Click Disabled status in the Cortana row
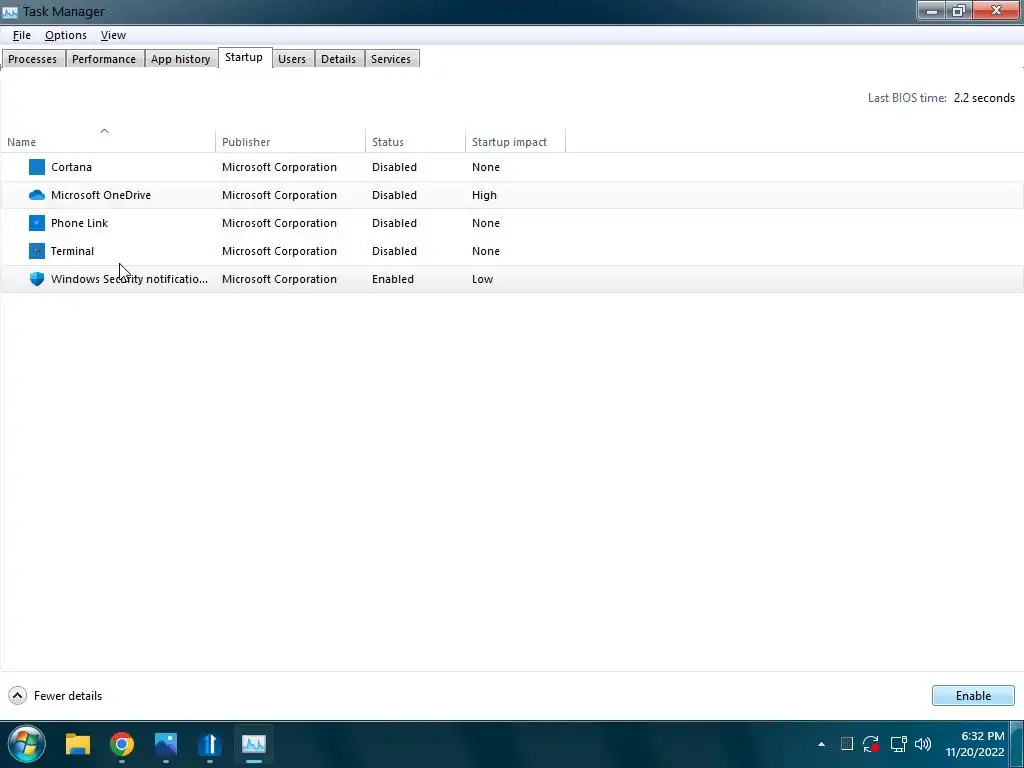The height and width of the screenshot is (768, 1024). tap(394, 167)
